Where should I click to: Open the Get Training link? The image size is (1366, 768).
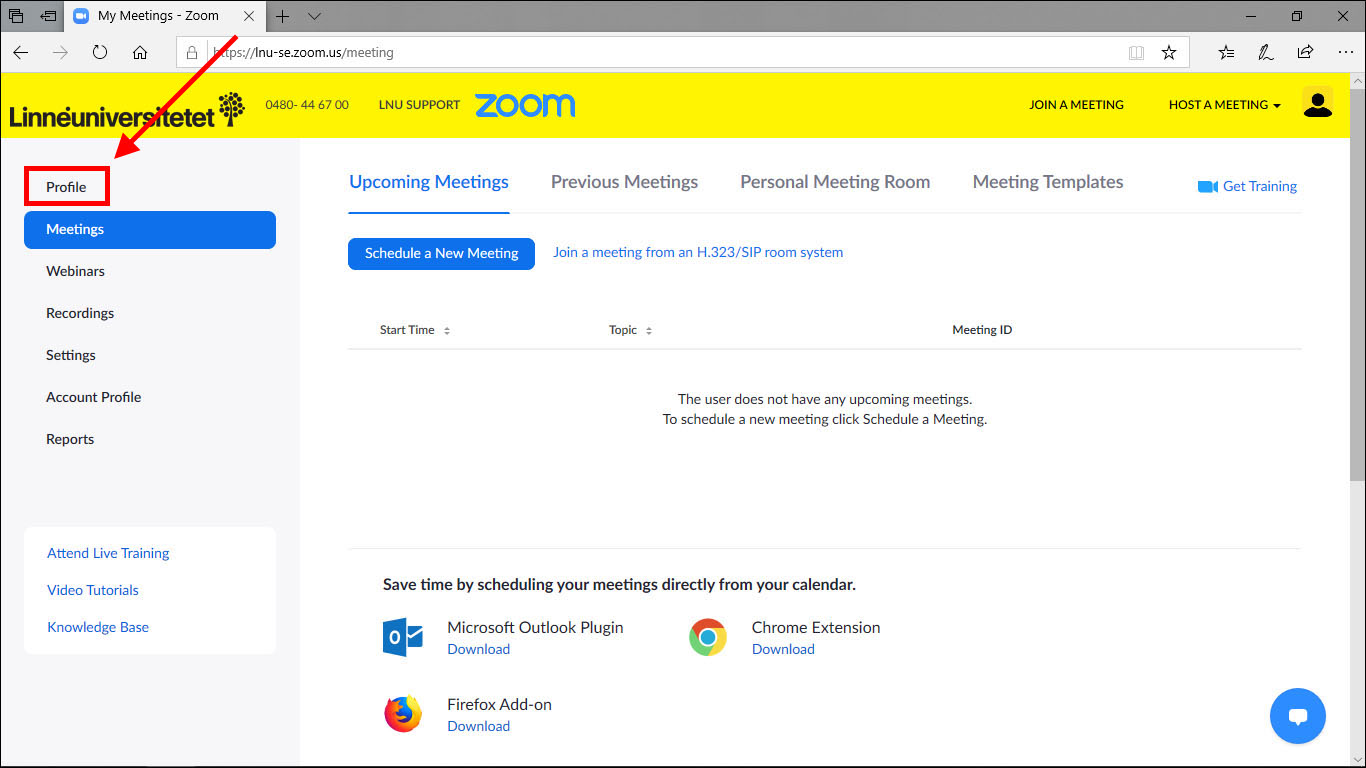coord(1260,187)
